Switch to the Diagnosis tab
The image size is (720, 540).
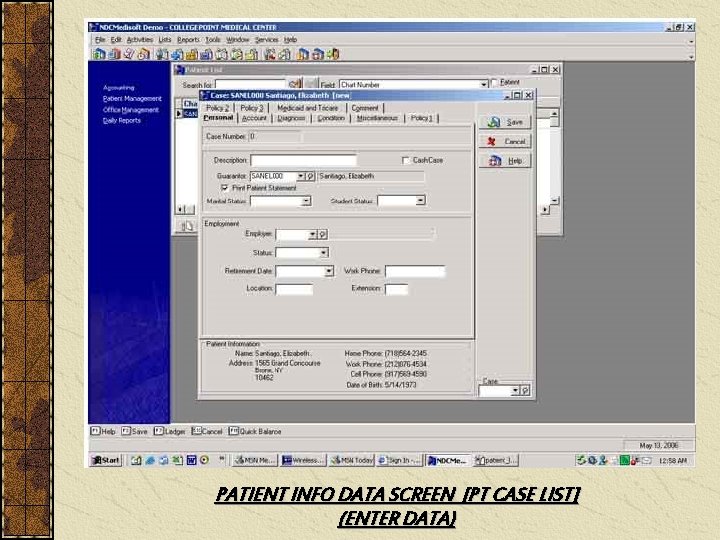[x=291, y=118]
